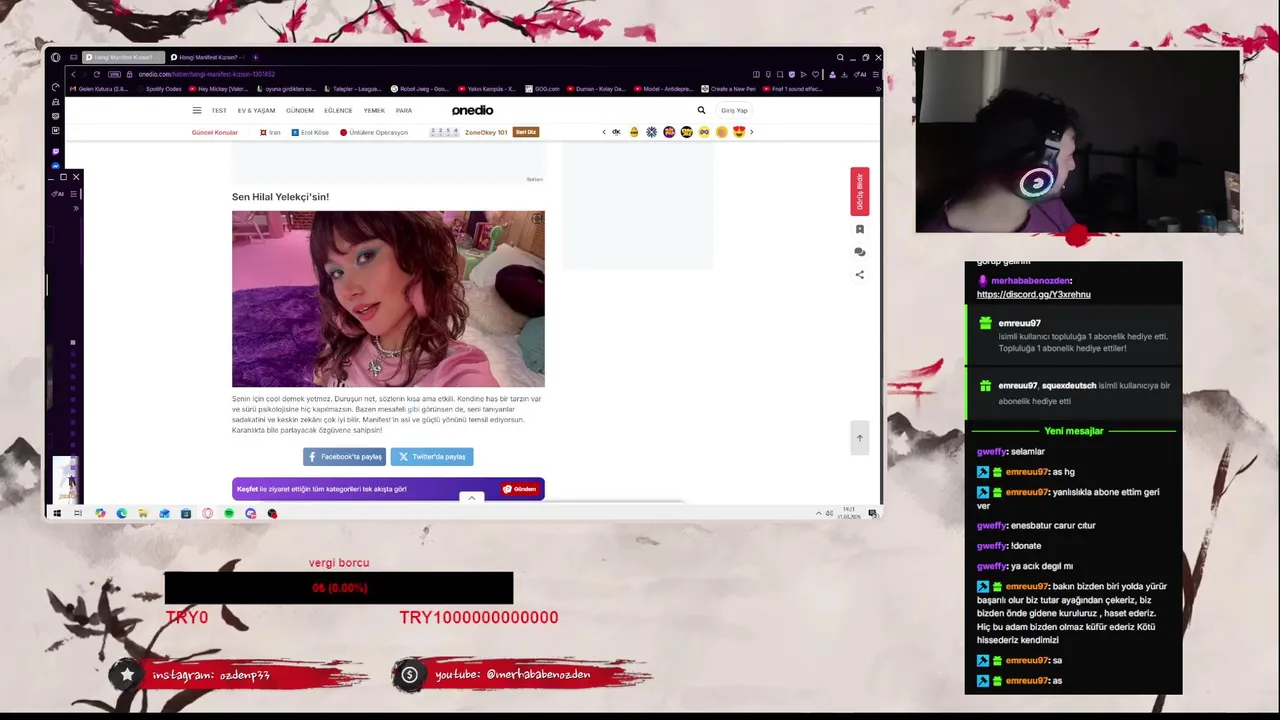Open the onedio hamburger menu

click(x=197, y=111)
